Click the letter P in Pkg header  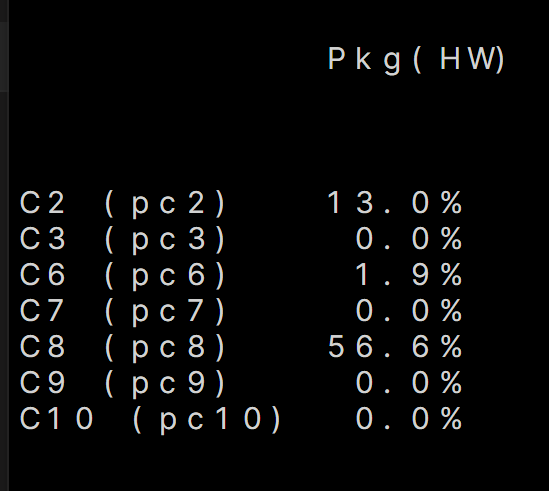[336, 58]
